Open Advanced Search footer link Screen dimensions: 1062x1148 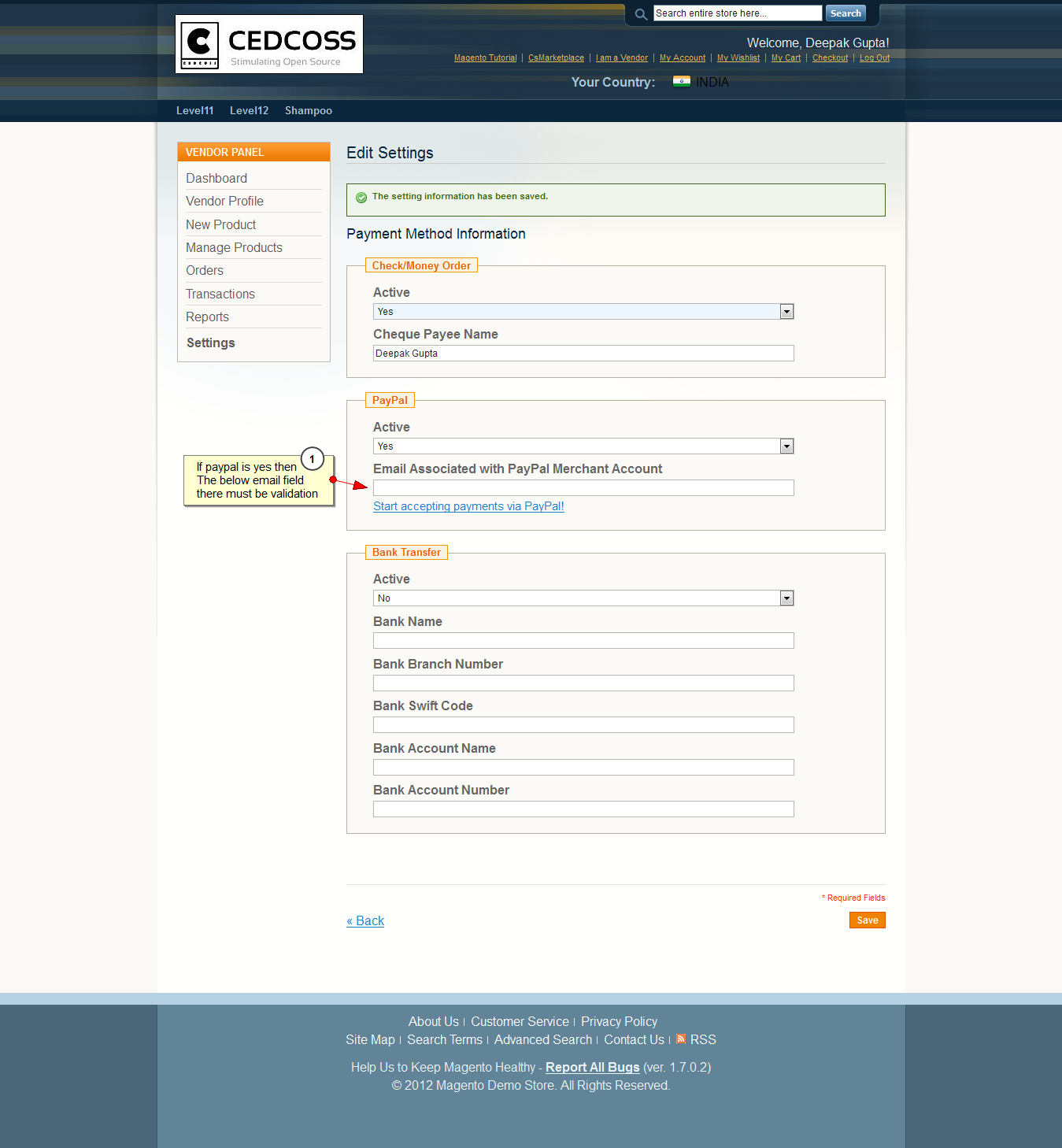click(543, 1040)
